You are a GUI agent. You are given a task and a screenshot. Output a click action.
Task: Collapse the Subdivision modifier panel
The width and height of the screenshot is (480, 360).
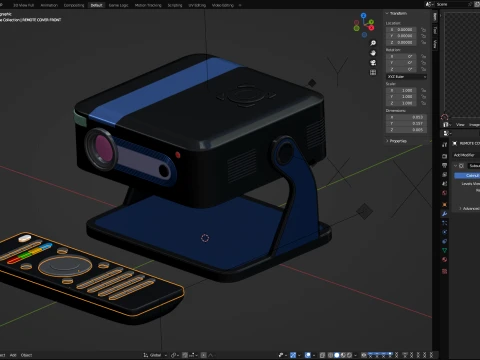(455, 166)
